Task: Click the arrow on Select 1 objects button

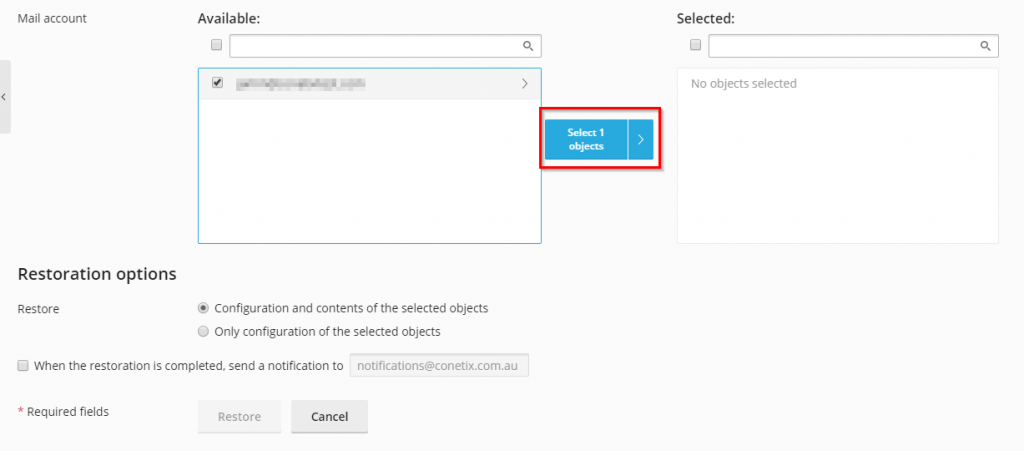Action: tap(641, 140)
